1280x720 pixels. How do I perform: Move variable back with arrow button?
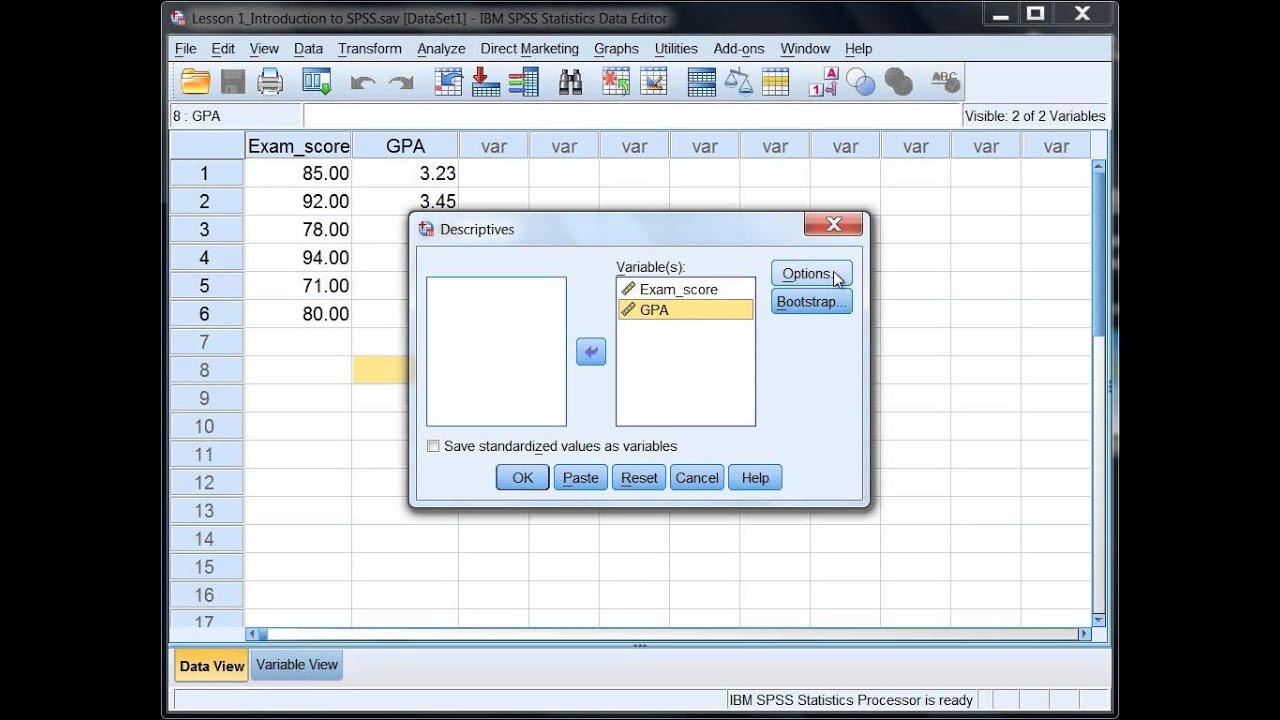(x=591, y=352)
